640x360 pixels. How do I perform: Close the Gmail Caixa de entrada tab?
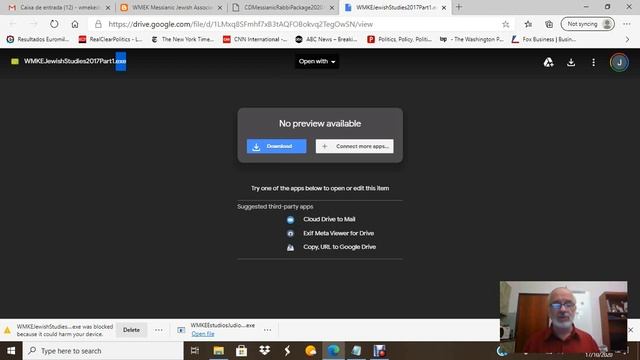pyautogui.click(x=108, y=7)
